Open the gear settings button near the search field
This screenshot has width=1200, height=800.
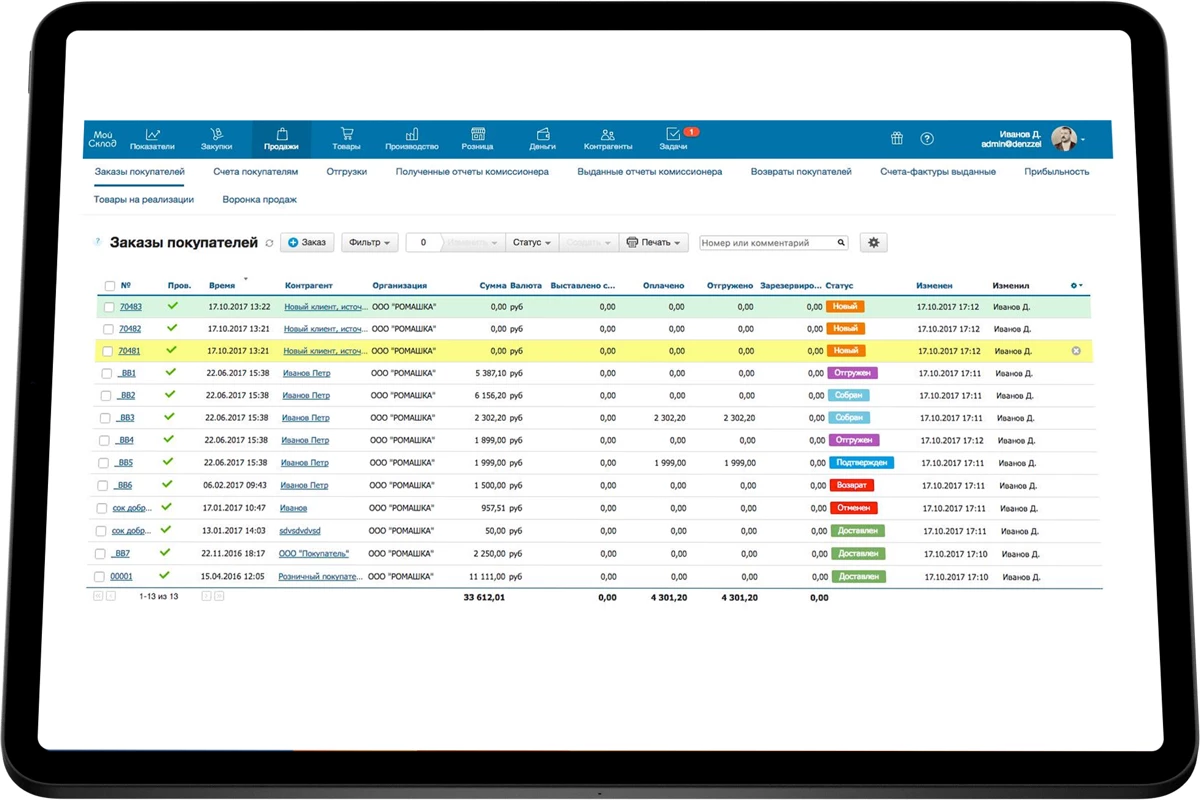[x=873, y=242]
